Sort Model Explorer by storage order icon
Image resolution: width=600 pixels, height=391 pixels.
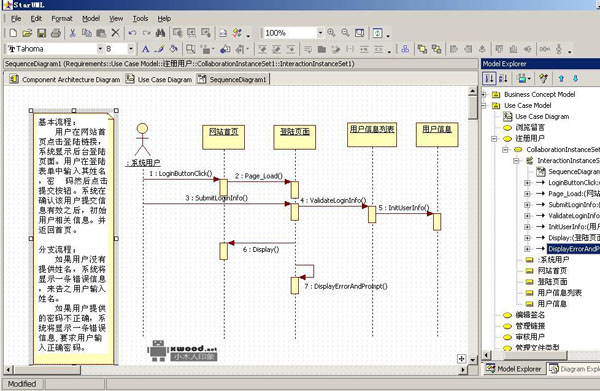[x=489, y=79]
